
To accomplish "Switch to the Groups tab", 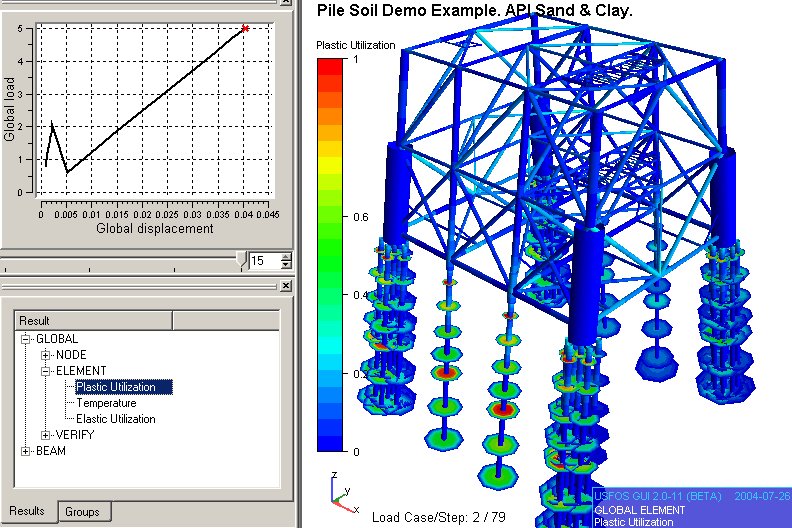I will point(83,512).
